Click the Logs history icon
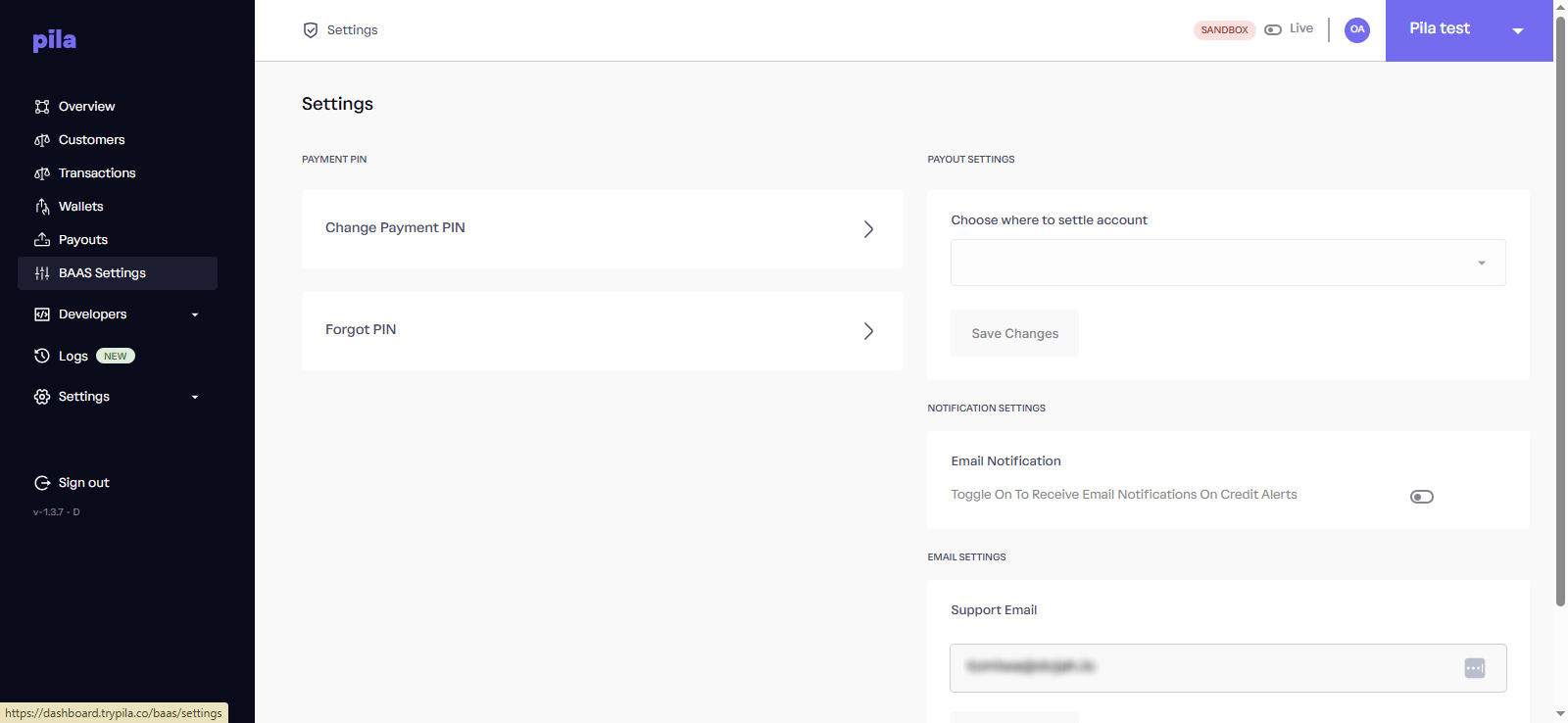This screenshot has height=723, width=1568. [x=42, y=356]
